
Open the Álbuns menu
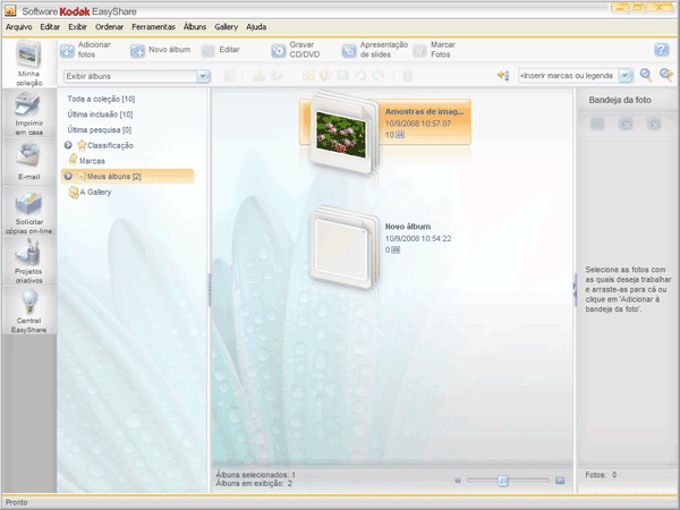(195, 27)
